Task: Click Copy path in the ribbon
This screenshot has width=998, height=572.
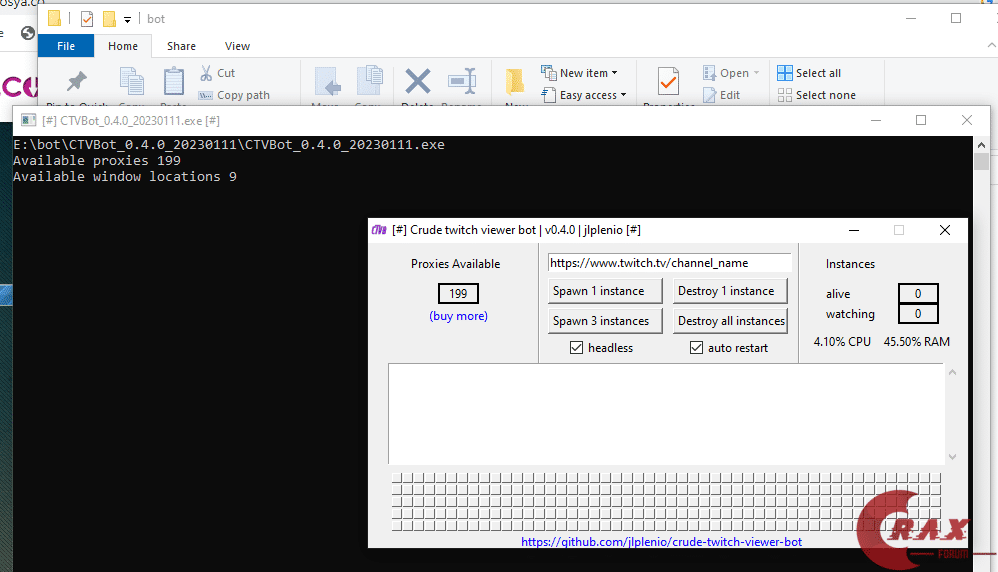Action: 234,95
